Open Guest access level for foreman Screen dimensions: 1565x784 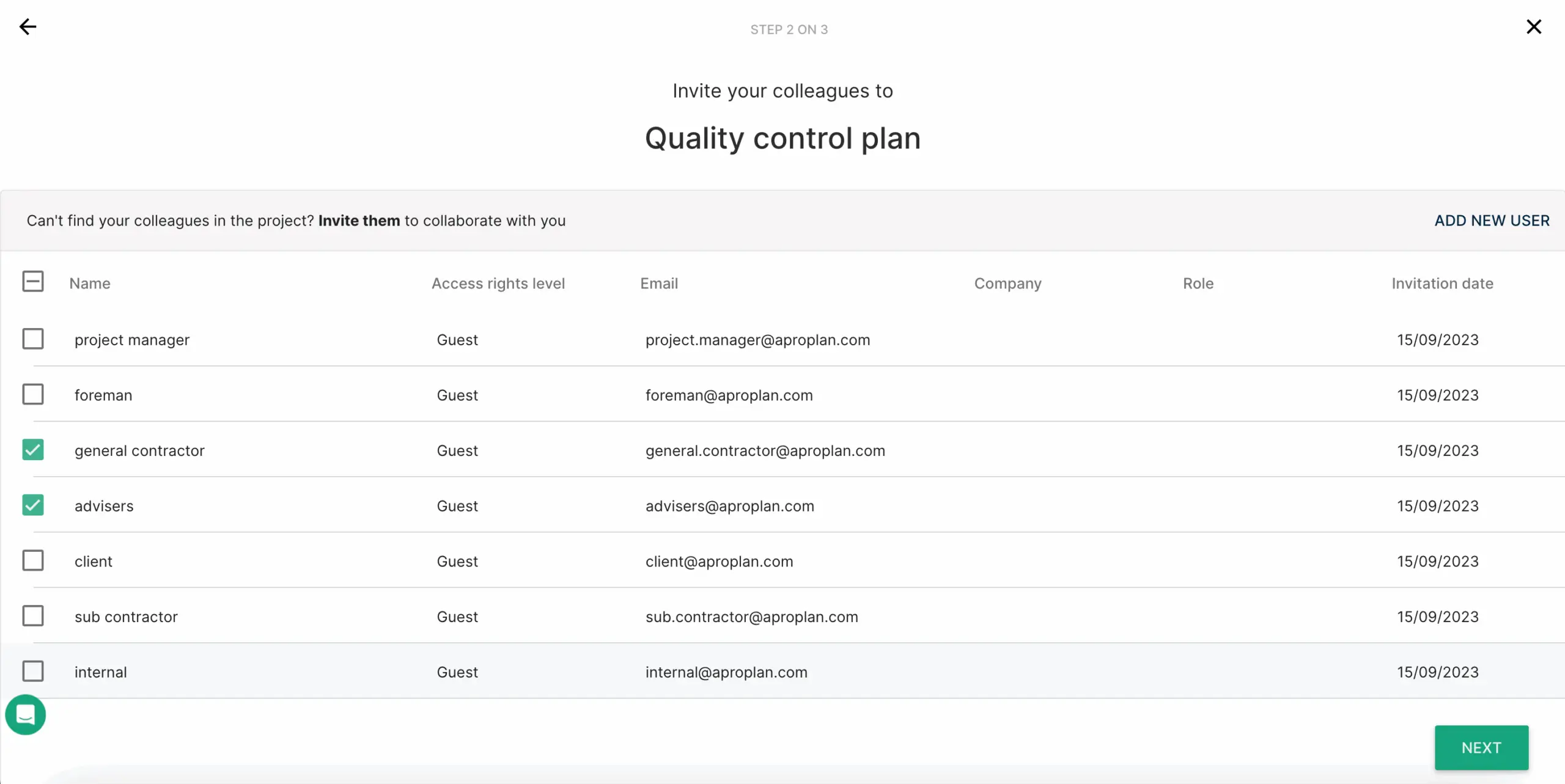pyautogui.click(x=457, y=395)
